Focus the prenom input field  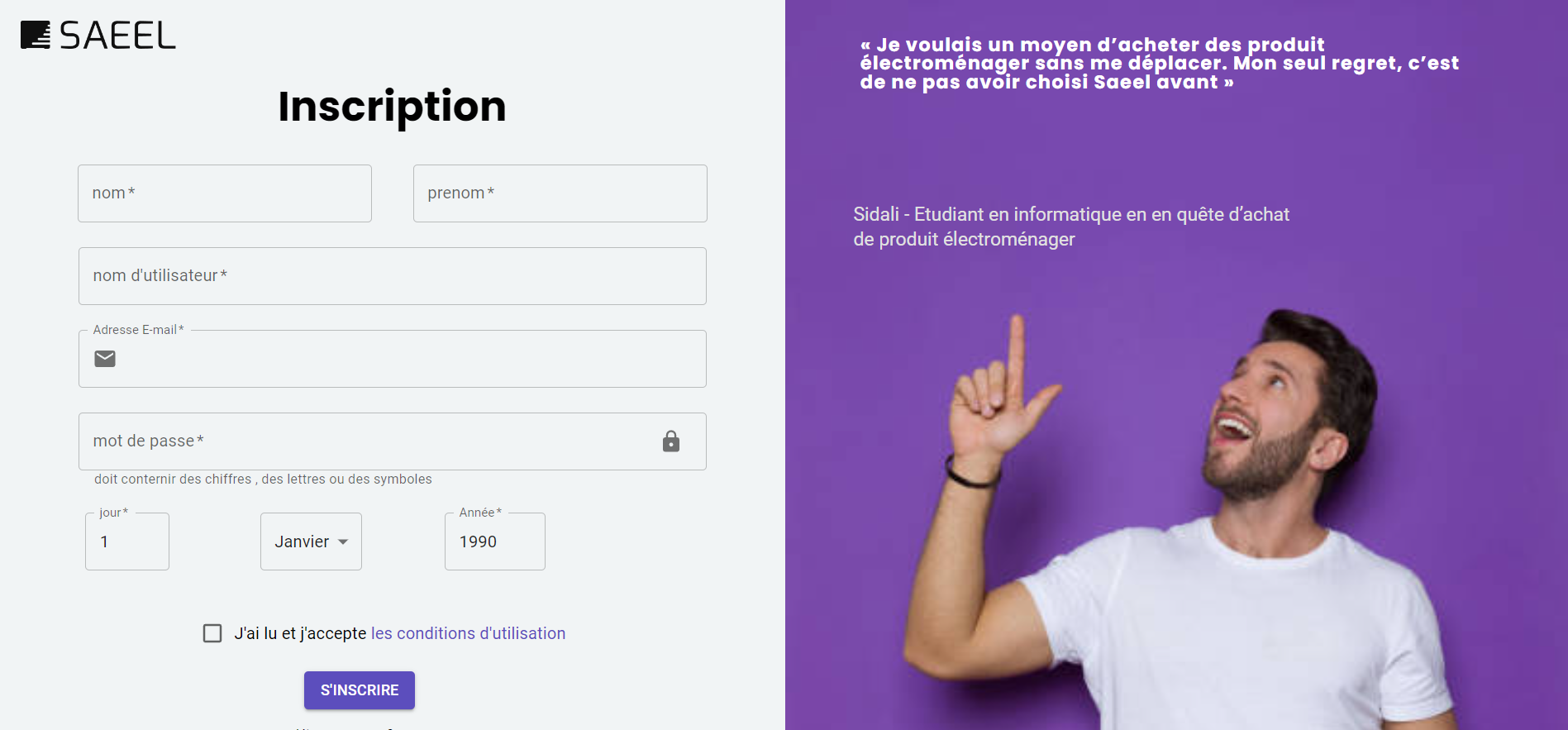coord(560,193)
